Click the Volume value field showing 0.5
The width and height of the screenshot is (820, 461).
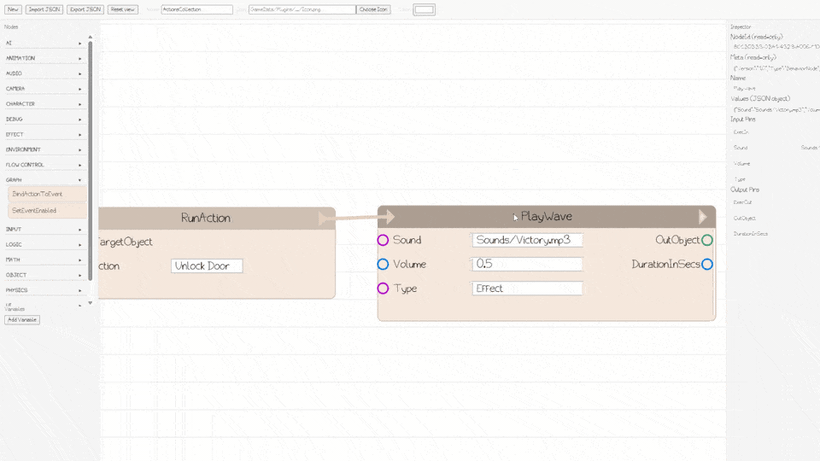527,264
